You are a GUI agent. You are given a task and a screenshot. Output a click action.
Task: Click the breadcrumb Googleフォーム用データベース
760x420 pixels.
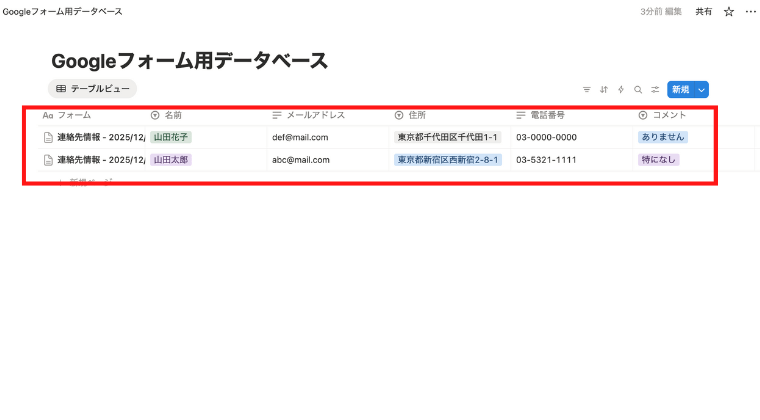(x=63, y=12)
